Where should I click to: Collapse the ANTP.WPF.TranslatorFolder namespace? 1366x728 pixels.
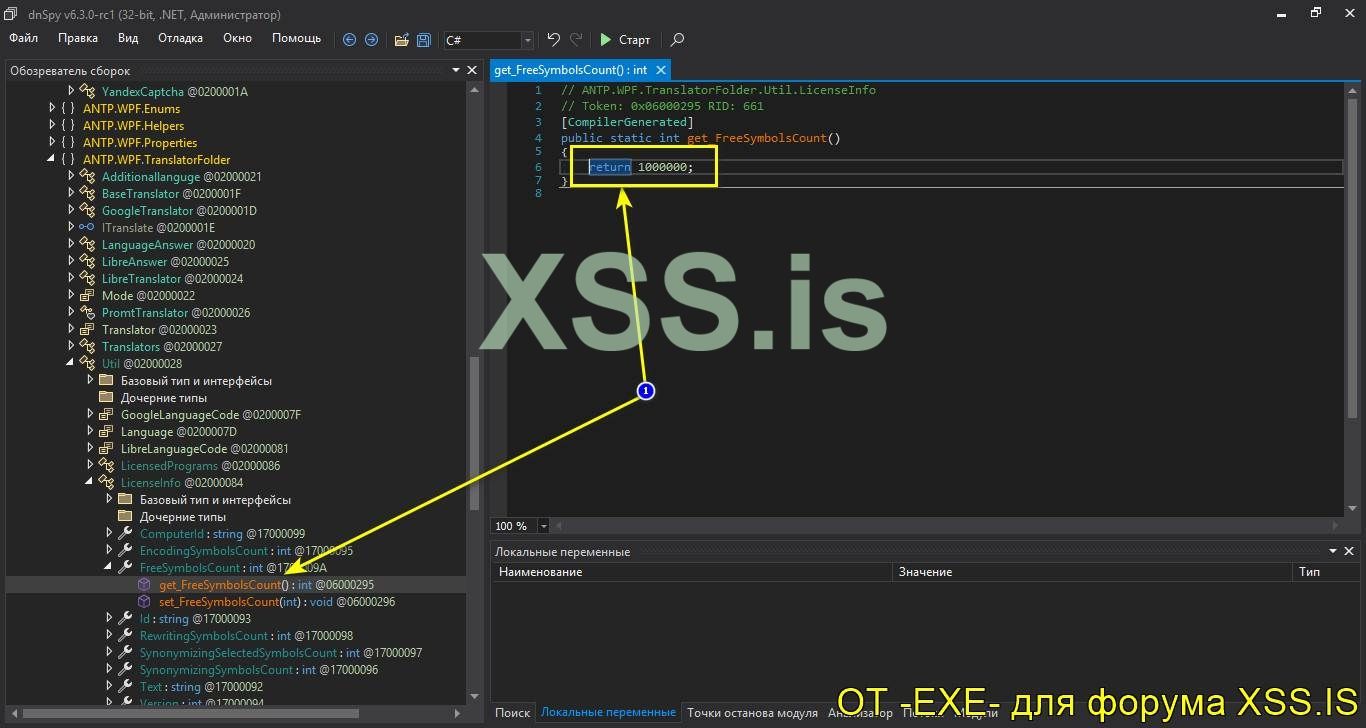click(52, 160)
